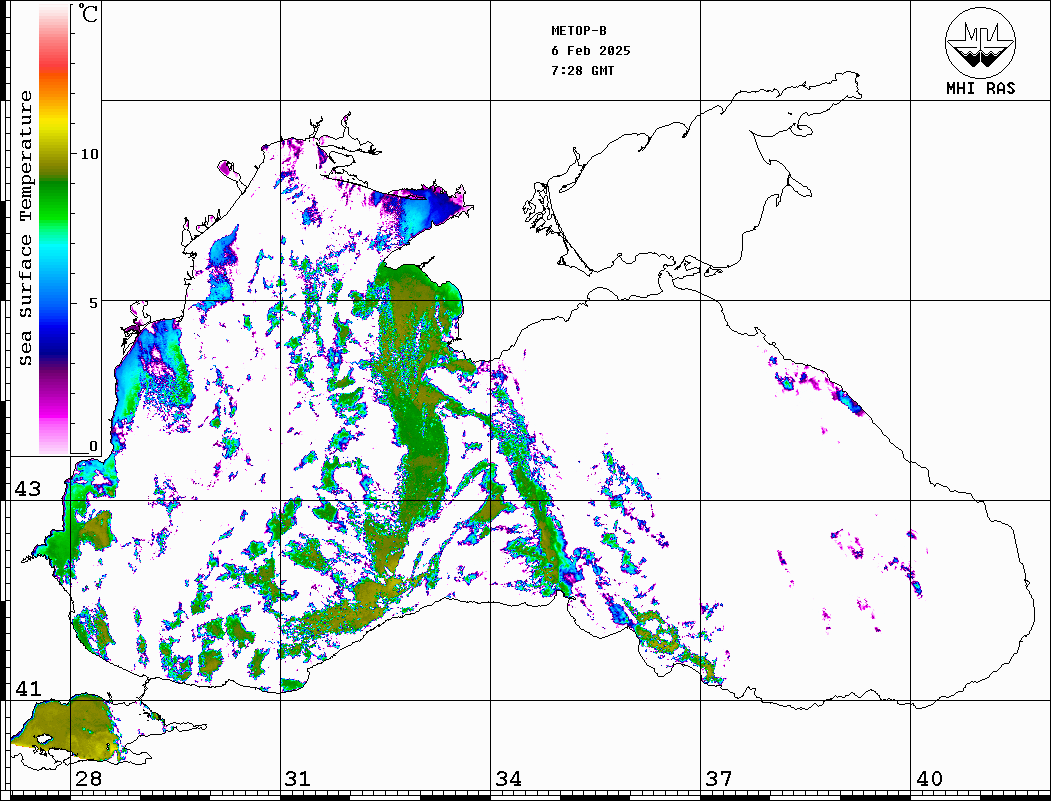Click the longitude label '37'
The width and height of the screenshot is (1051, 801).
coord(719,779)
